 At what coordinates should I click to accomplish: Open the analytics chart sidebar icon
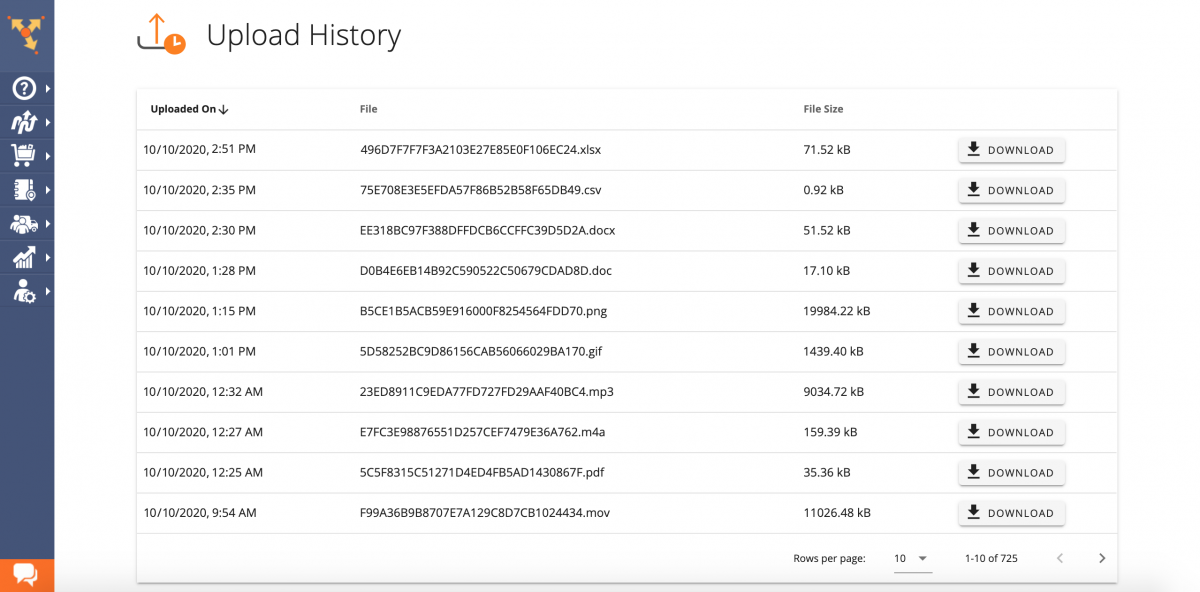click(24, 257)
